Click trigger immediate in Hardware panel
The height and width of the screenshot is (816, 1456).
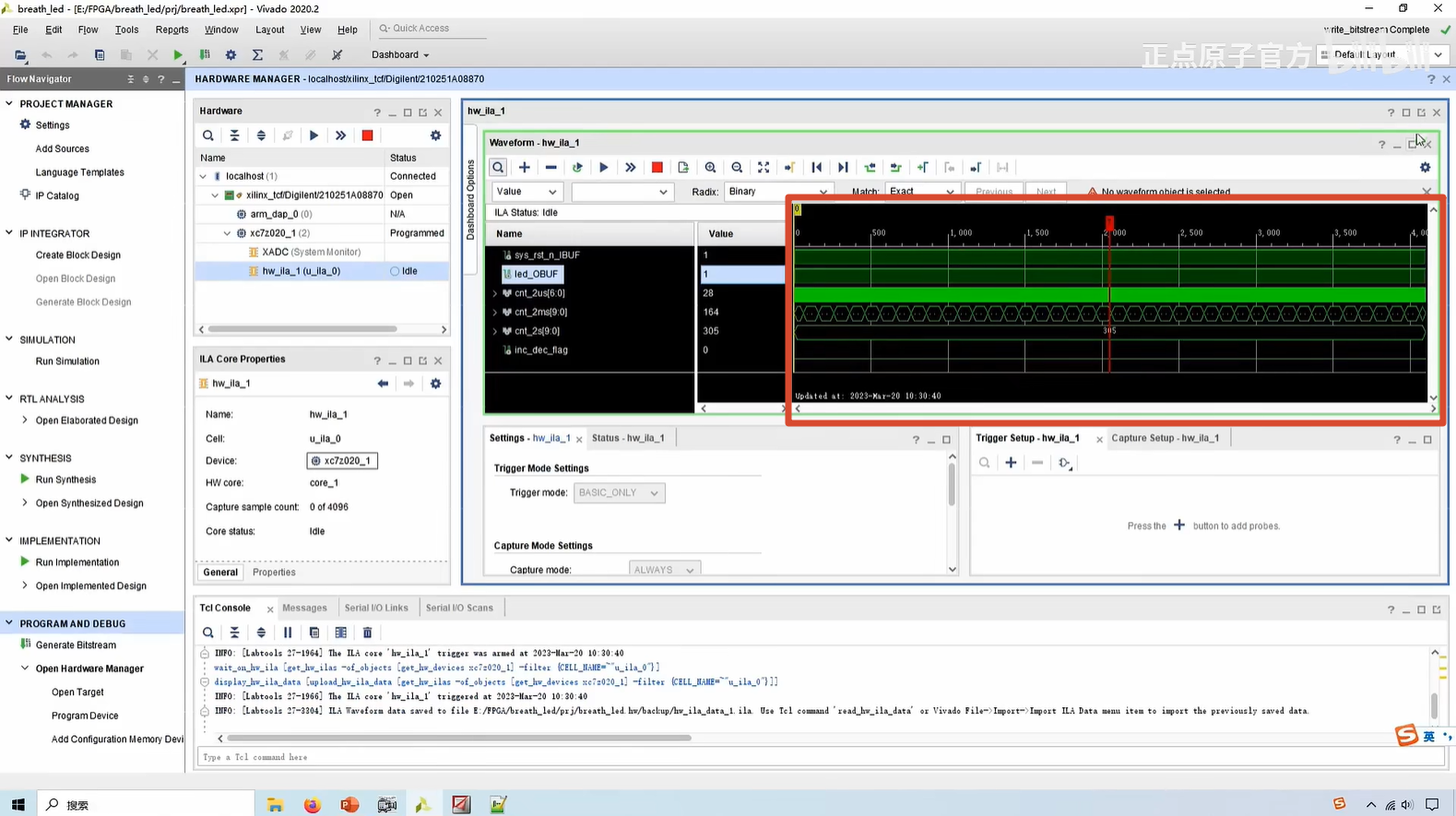[x=340, y=136]
